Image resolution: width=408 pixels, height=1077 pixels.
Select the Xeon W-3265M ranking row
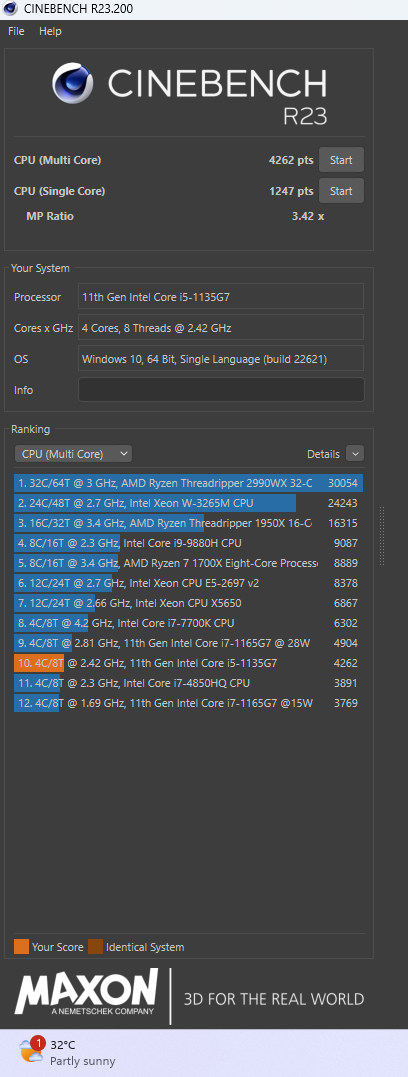point(188,503)
